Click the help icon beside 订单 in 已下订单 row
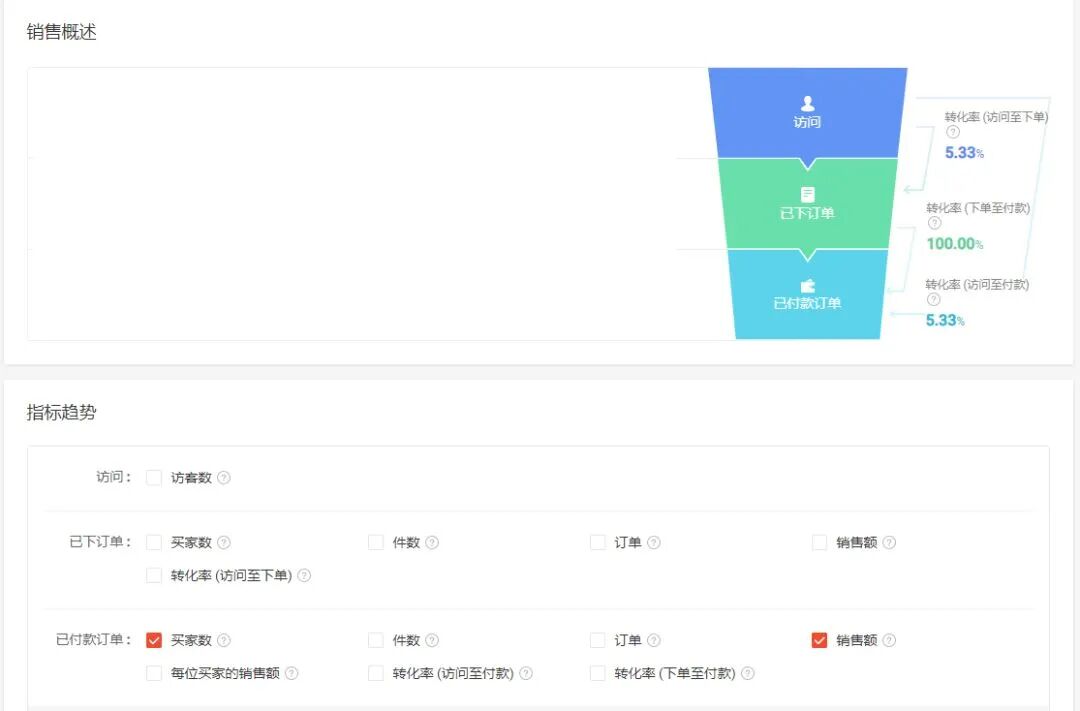This screenshot has height=711, width=1080. (x=653, y=542)
